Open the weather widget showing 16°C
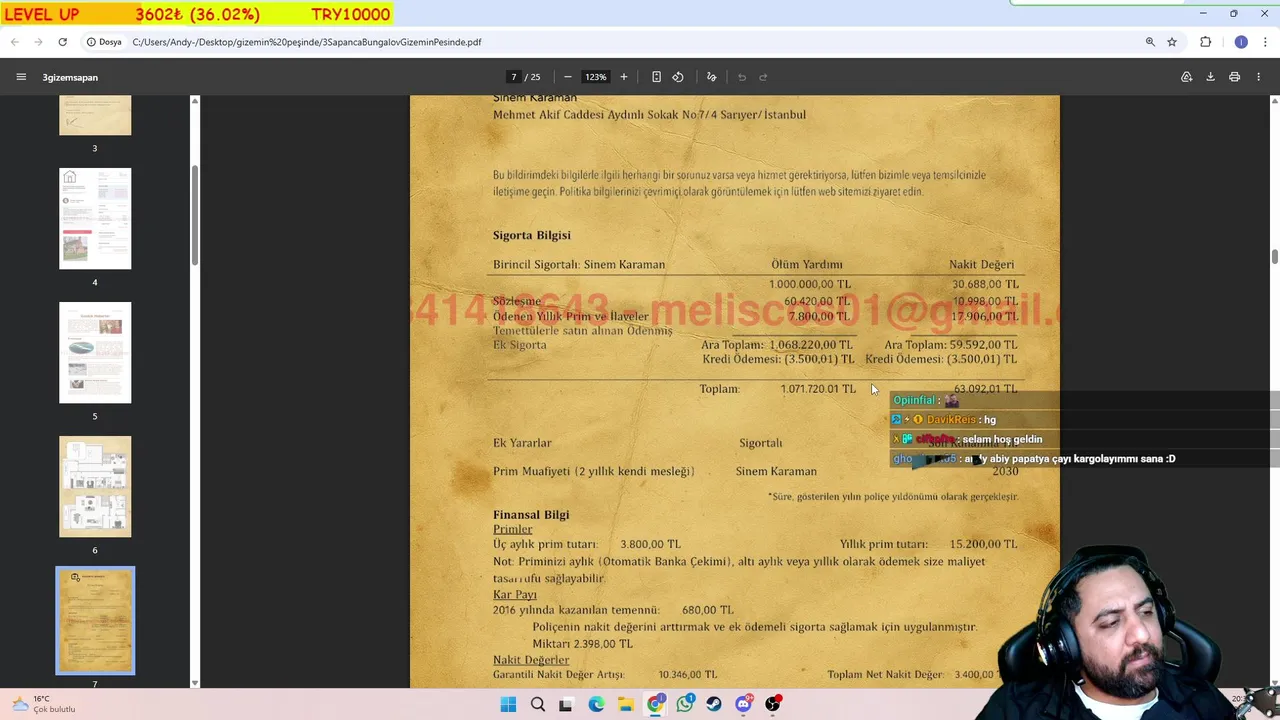Viewport: 1280px width, 720px height. pos(44,704)
